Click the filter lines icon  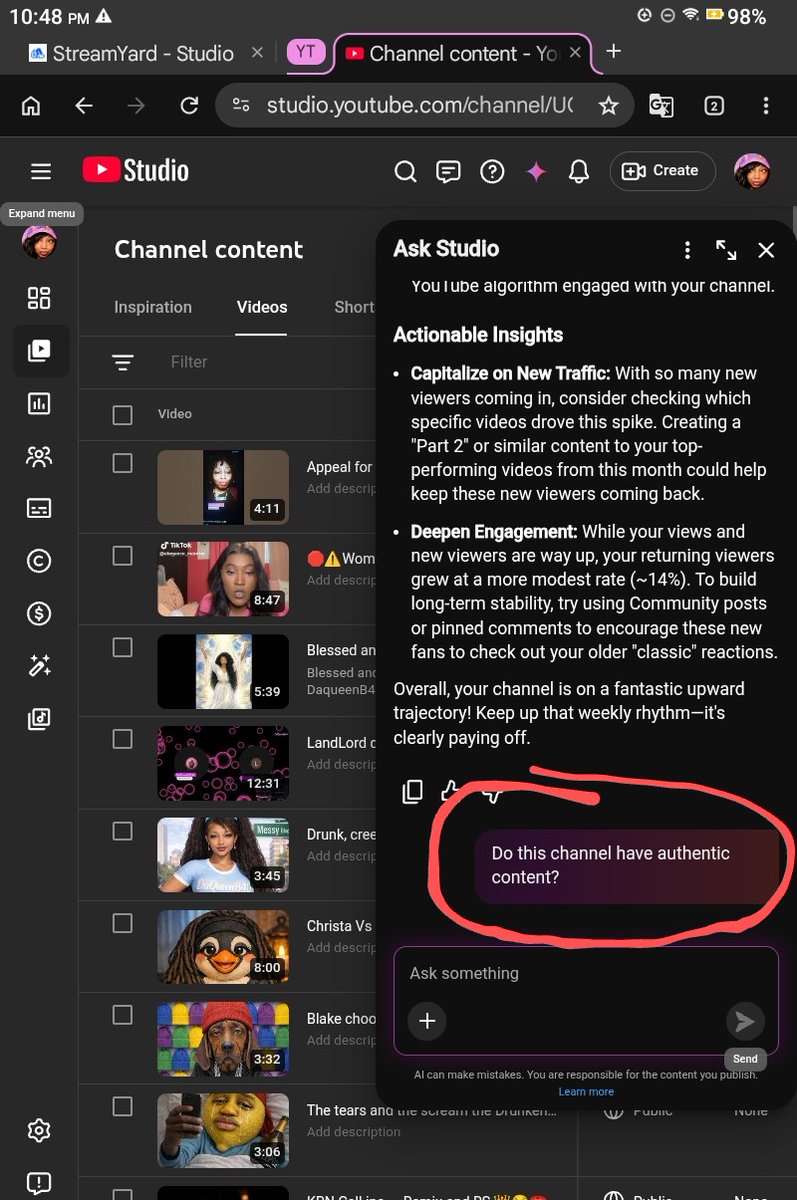[x=123, y=362]
